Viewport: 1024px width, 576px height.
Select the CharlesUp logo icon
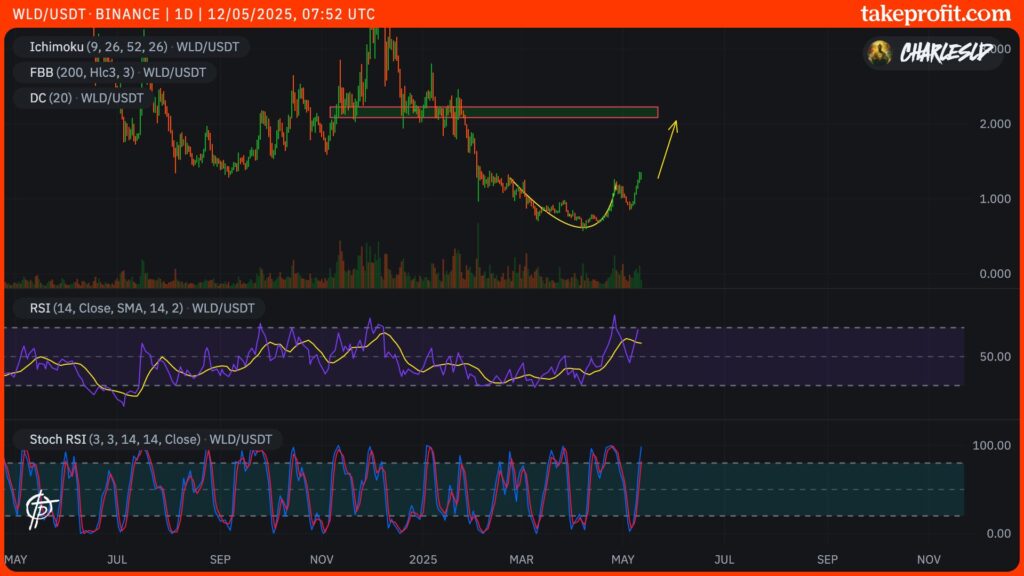(880, 54)
